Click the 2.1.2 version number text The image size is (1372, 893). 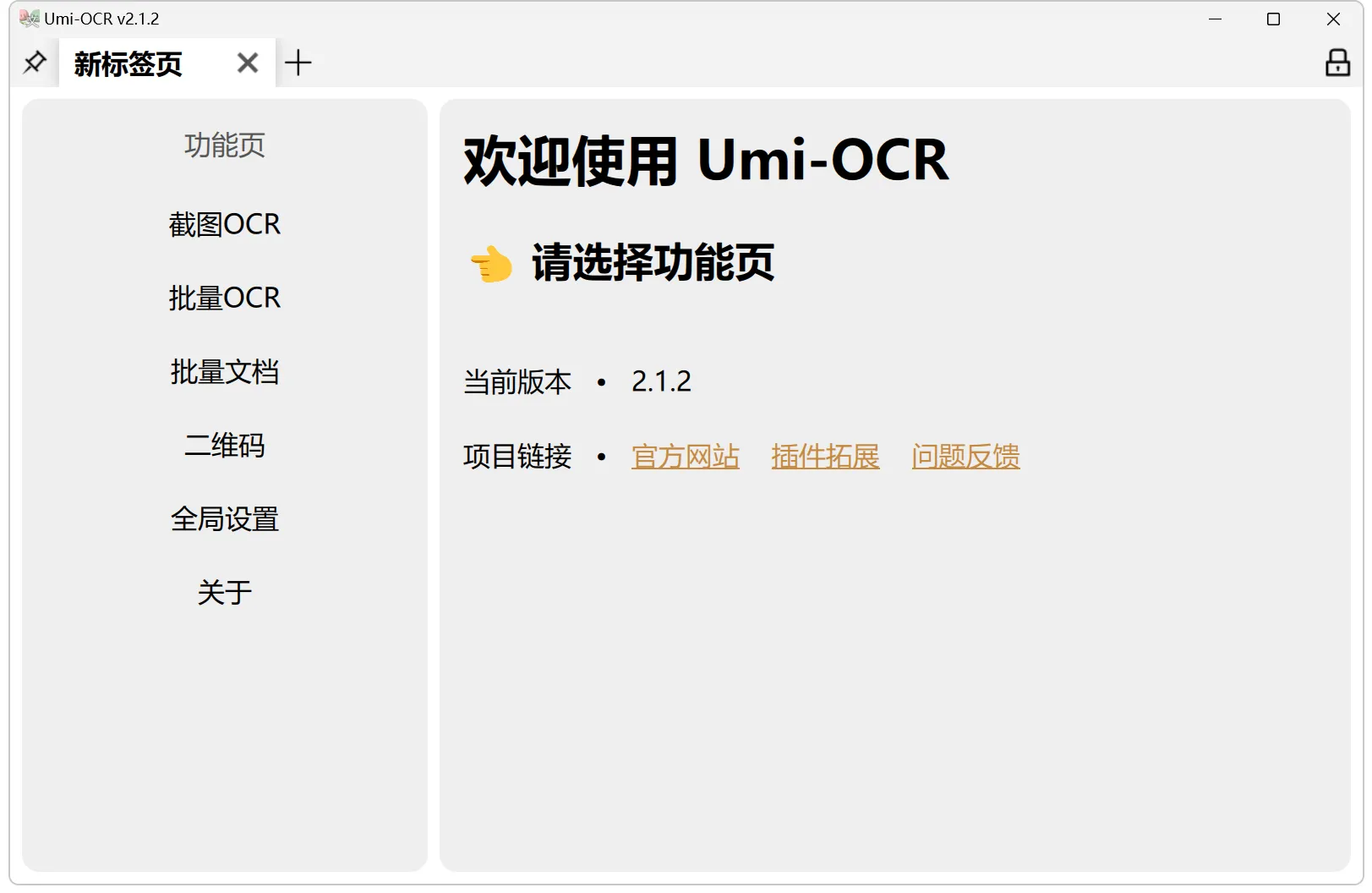click(661, 381)
